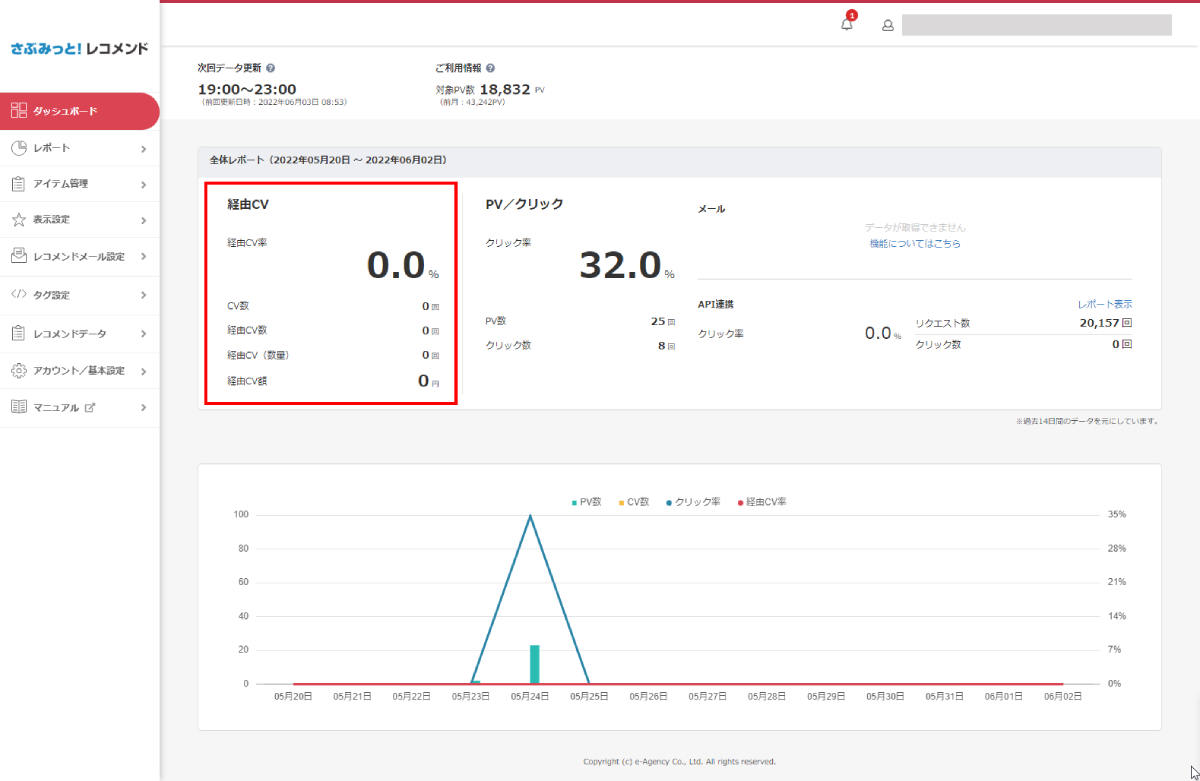Click the データが取得できません message
1200x781 pixels.
tap(915, 228)
